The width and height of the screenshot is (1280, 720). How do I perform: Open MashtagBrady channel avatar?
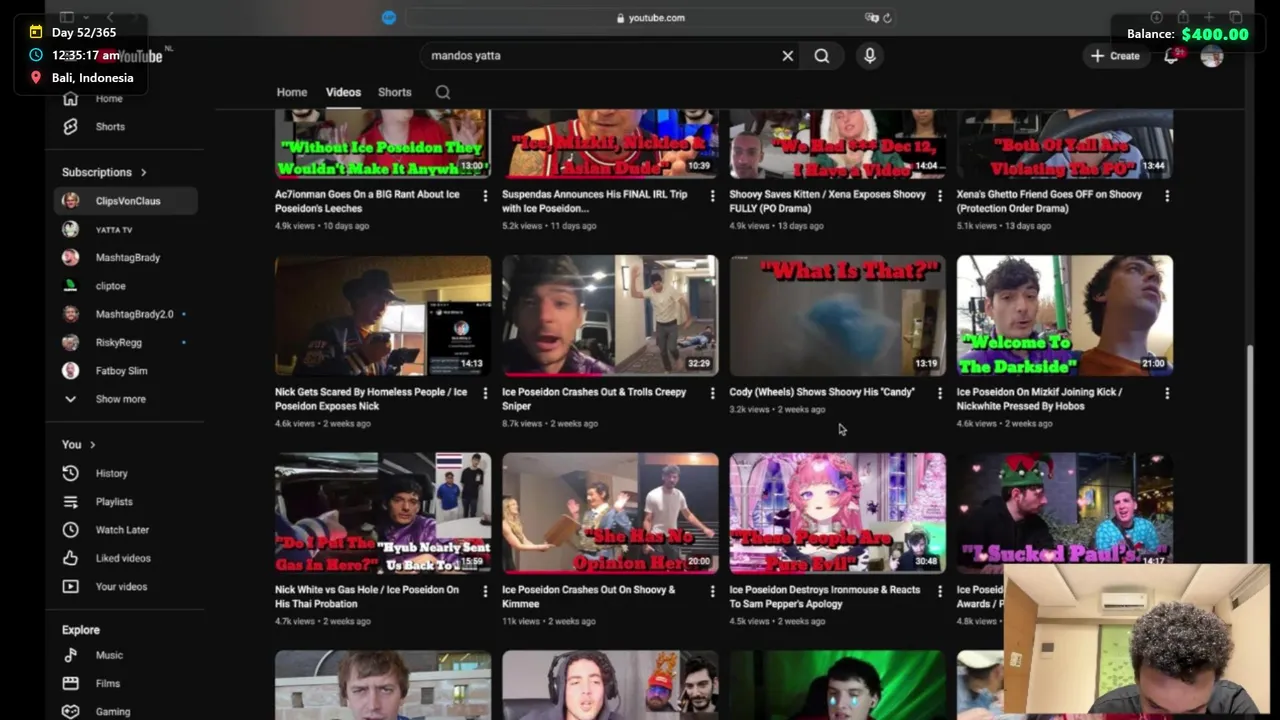point(70,257)
